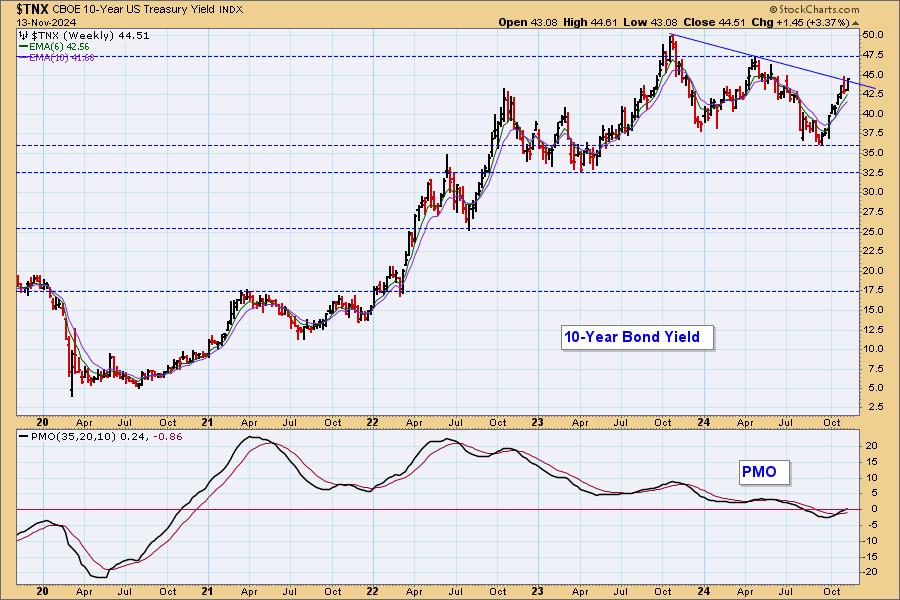Click the 32.5 price axis label
Viewport: 900px width, 600px height.
click(872, 172)
